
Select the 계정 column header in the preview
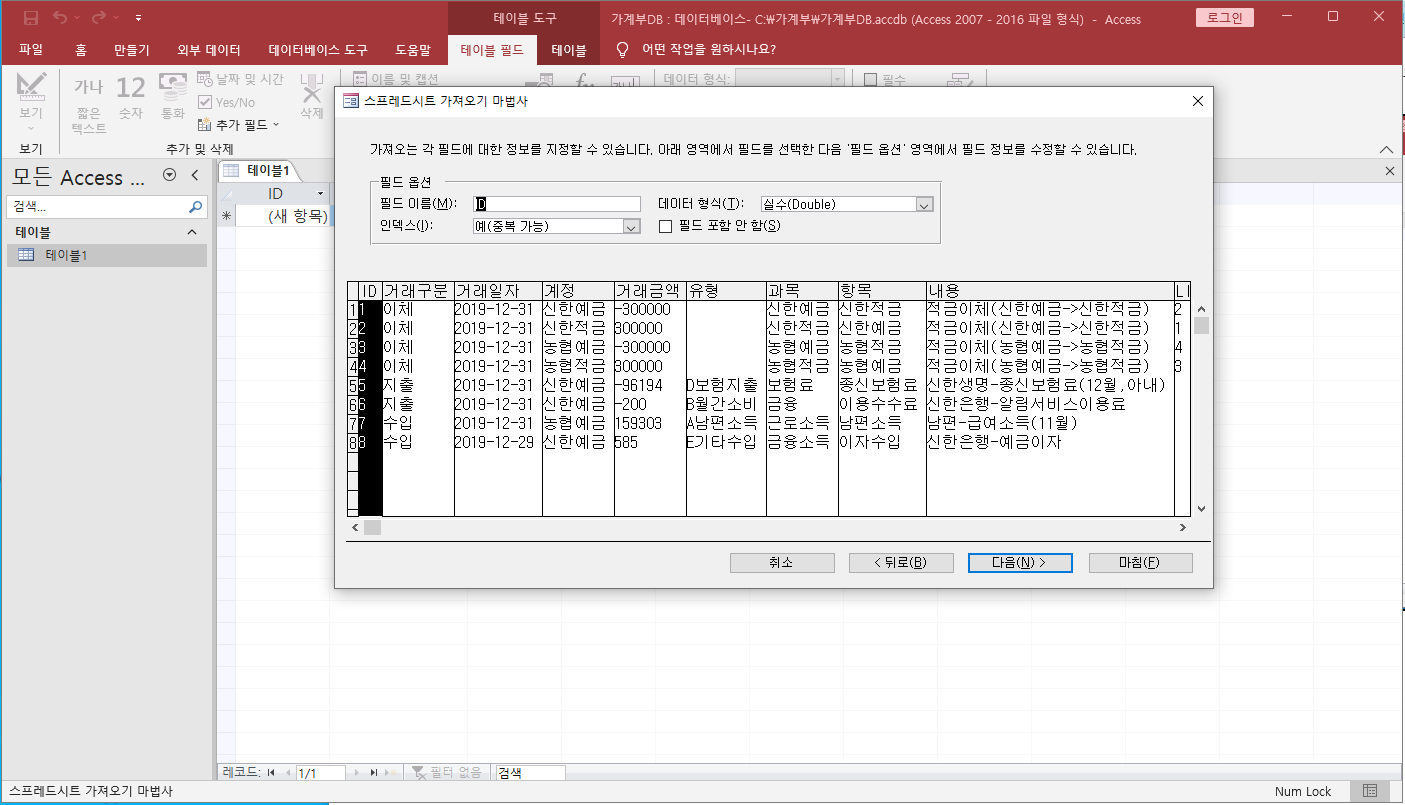click(578, 291)
